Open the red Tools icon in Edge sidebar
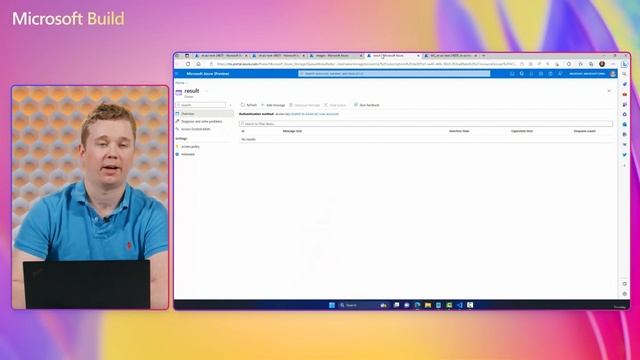This screenshot has height=360, width=640. [624, 95]
